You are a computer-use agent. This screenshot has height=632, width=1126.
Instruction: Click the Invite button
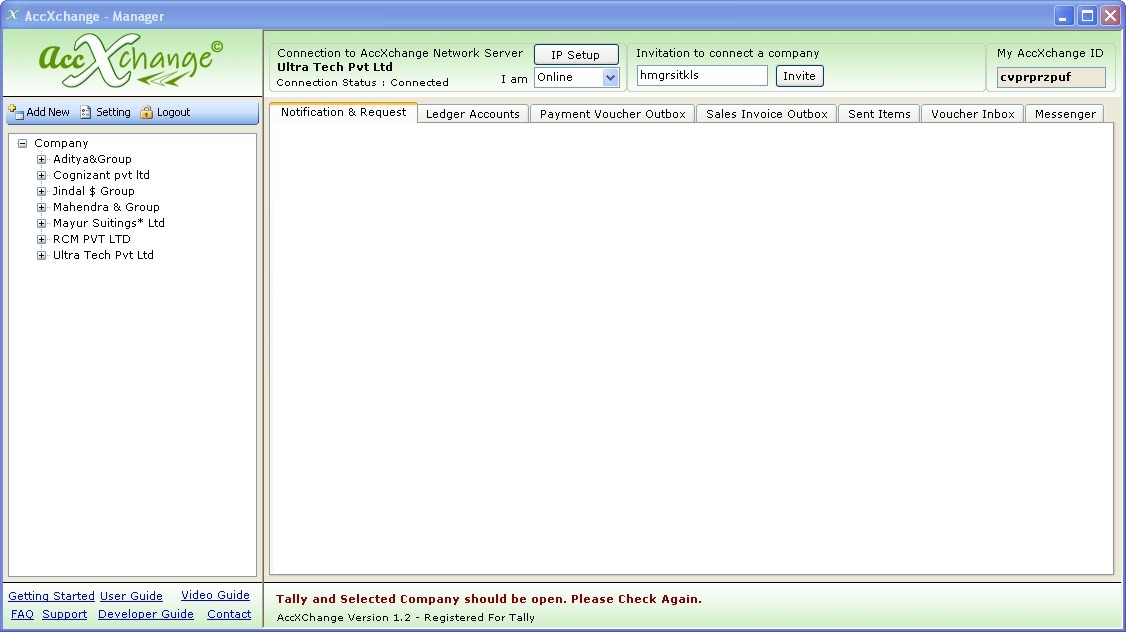click(x=799, y=76)
